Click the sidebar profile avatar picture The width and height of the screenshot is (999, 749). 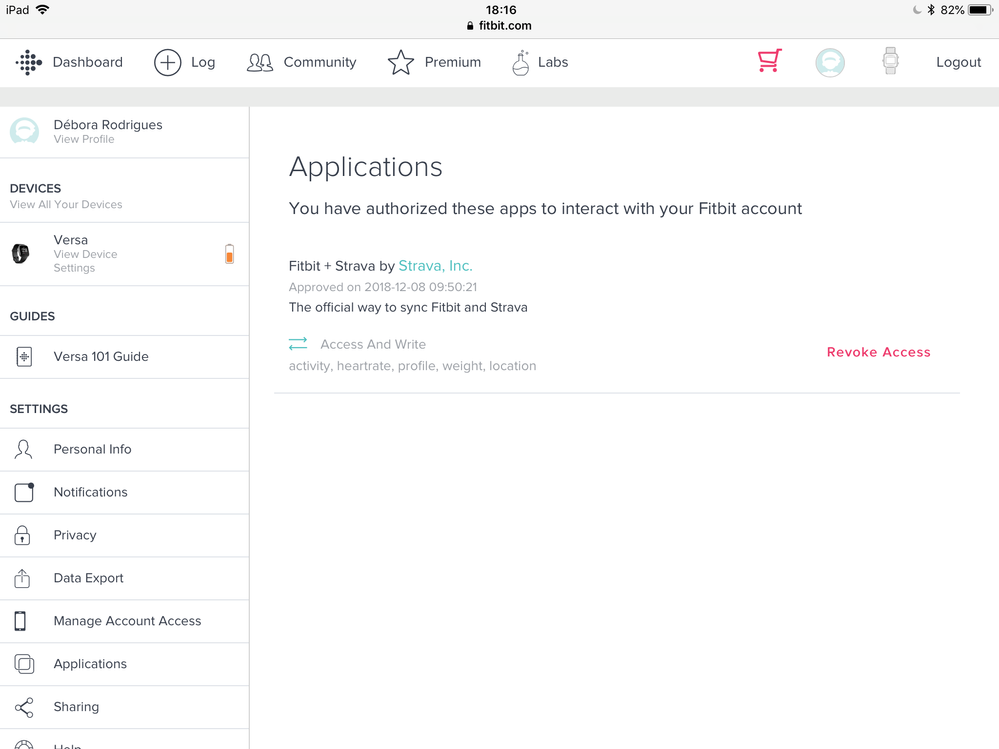click(24, 131)
